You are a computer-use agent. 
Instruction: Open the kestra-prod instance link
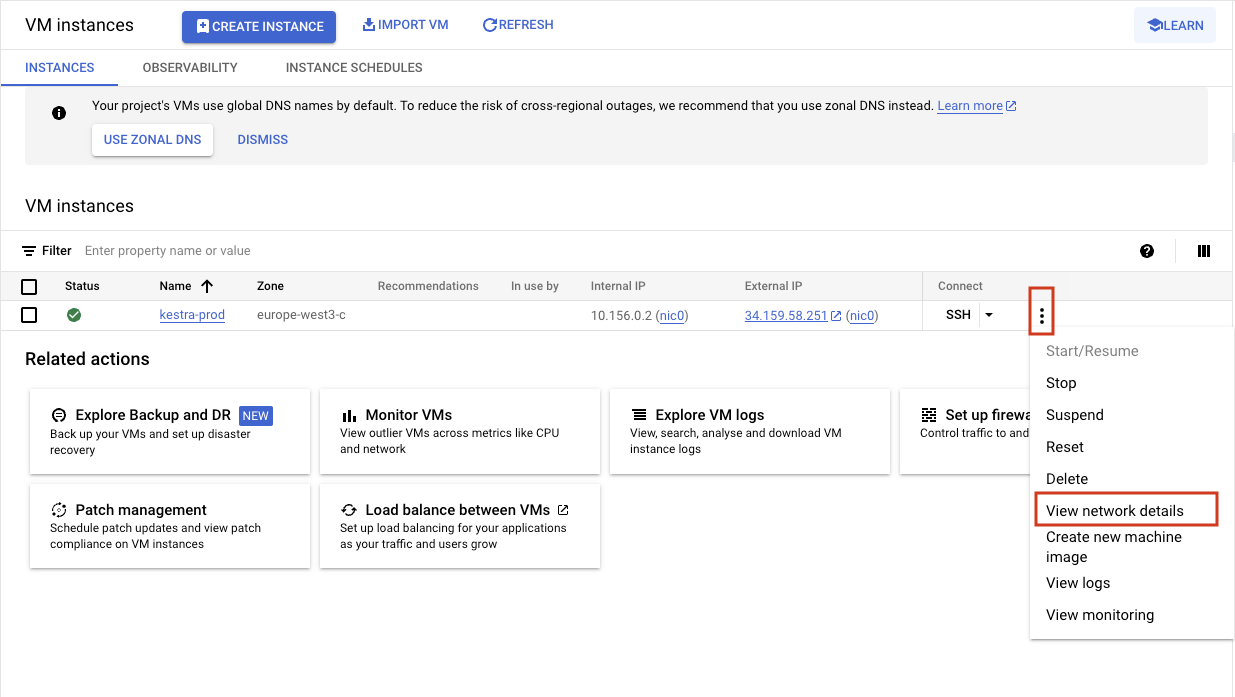pyautogui.click(x=191, y=314)
